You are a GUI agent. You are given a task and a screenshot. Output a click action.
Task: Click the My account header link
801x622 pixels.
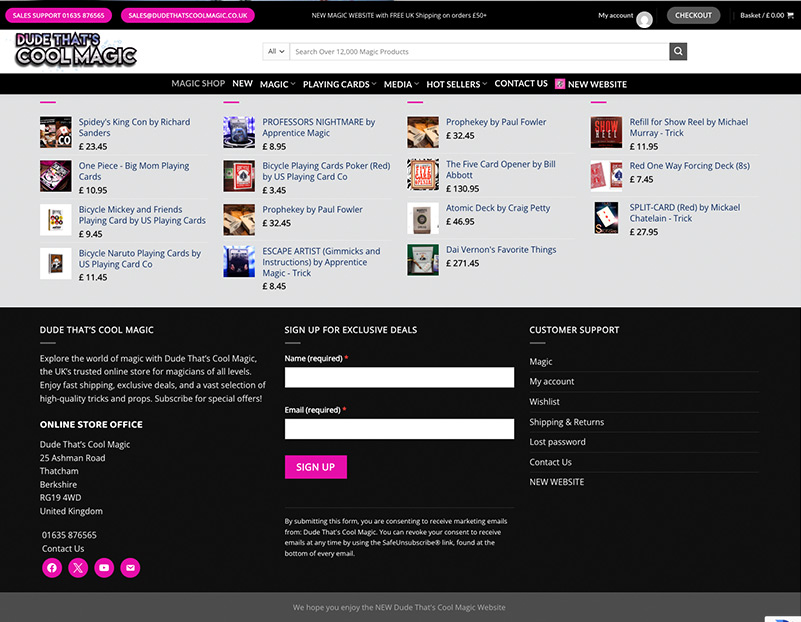616,15
